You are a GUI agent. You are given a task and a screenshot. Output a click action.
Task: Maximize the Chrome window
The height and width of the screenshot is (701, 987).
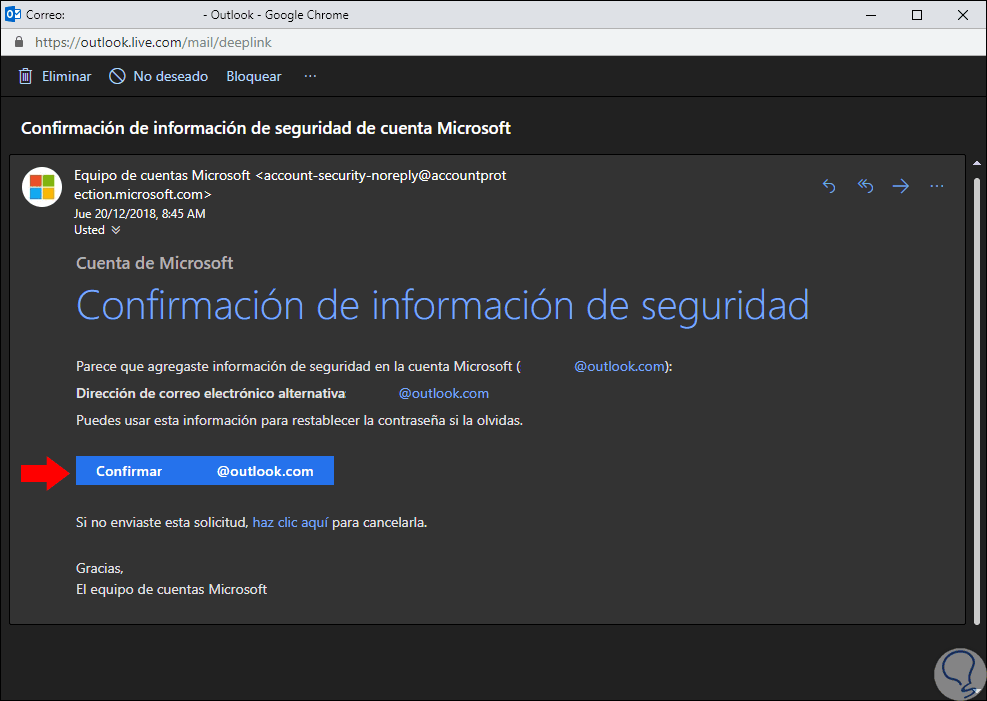(916, 15)
